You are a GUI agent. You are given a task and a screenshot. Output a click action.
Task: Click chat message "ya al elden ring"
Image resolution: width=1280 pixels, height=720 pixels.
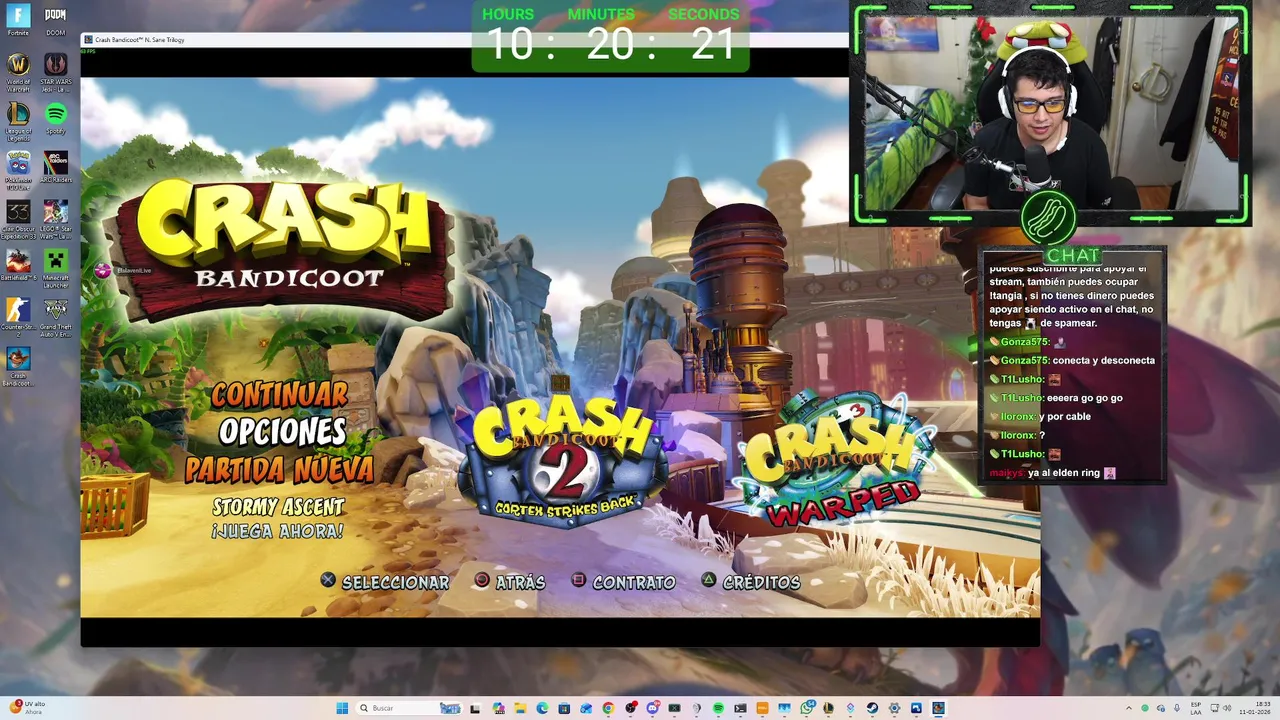click(x=1064, y=473)
